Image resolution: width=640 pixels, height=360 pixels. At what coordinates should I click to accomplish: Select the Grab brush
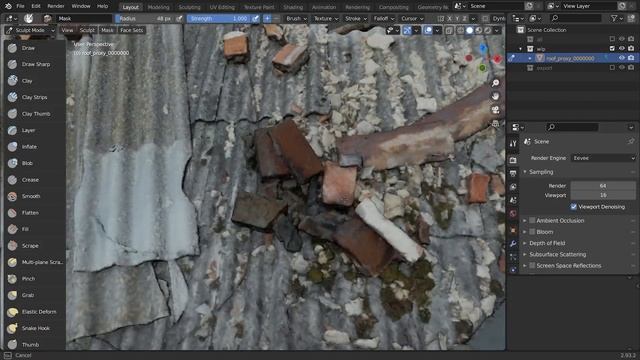click(34, 295)
